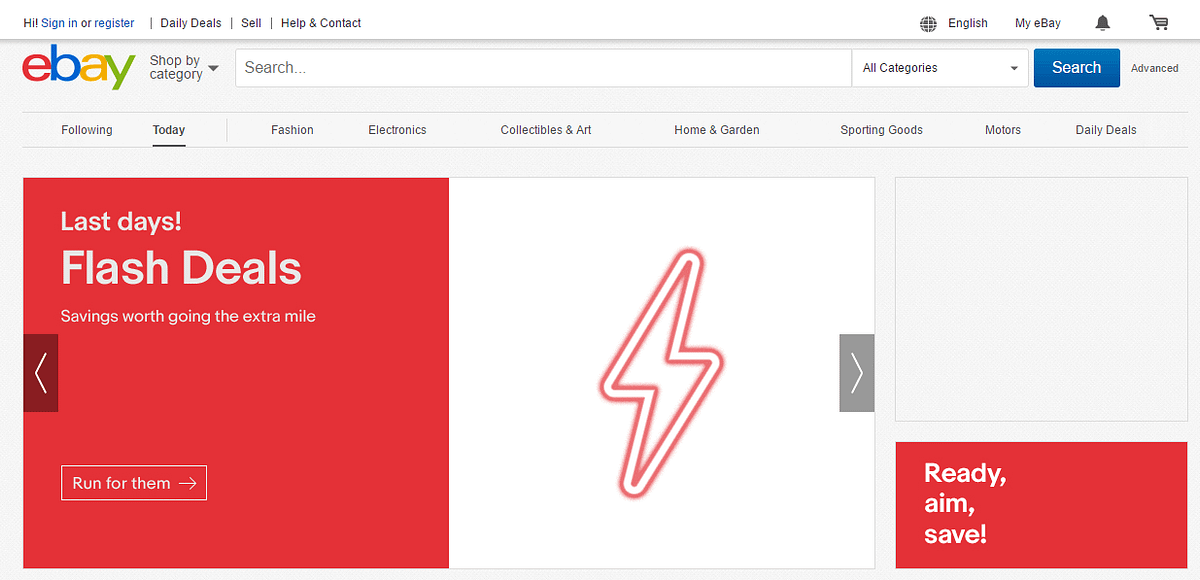
Task: Register for a new account
Action: click(114, 22)
